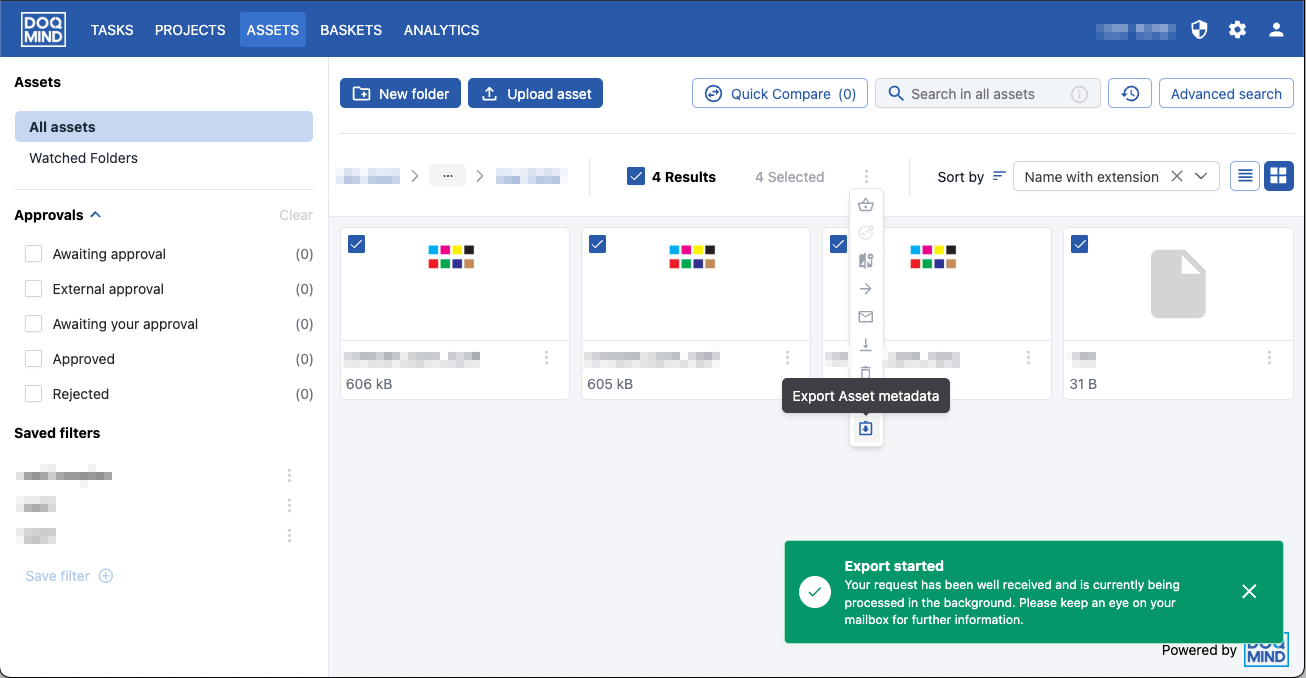
Task: Open three-dot menu of 606 kB asset
Action: pos(547,357)
